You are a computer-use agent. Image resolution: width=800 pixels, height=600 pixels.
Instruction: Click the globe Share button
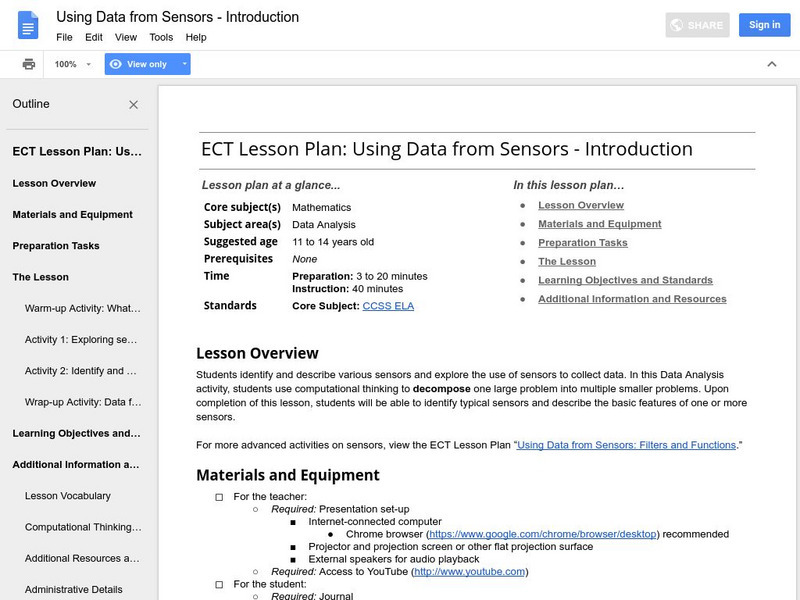pos(697,25)
